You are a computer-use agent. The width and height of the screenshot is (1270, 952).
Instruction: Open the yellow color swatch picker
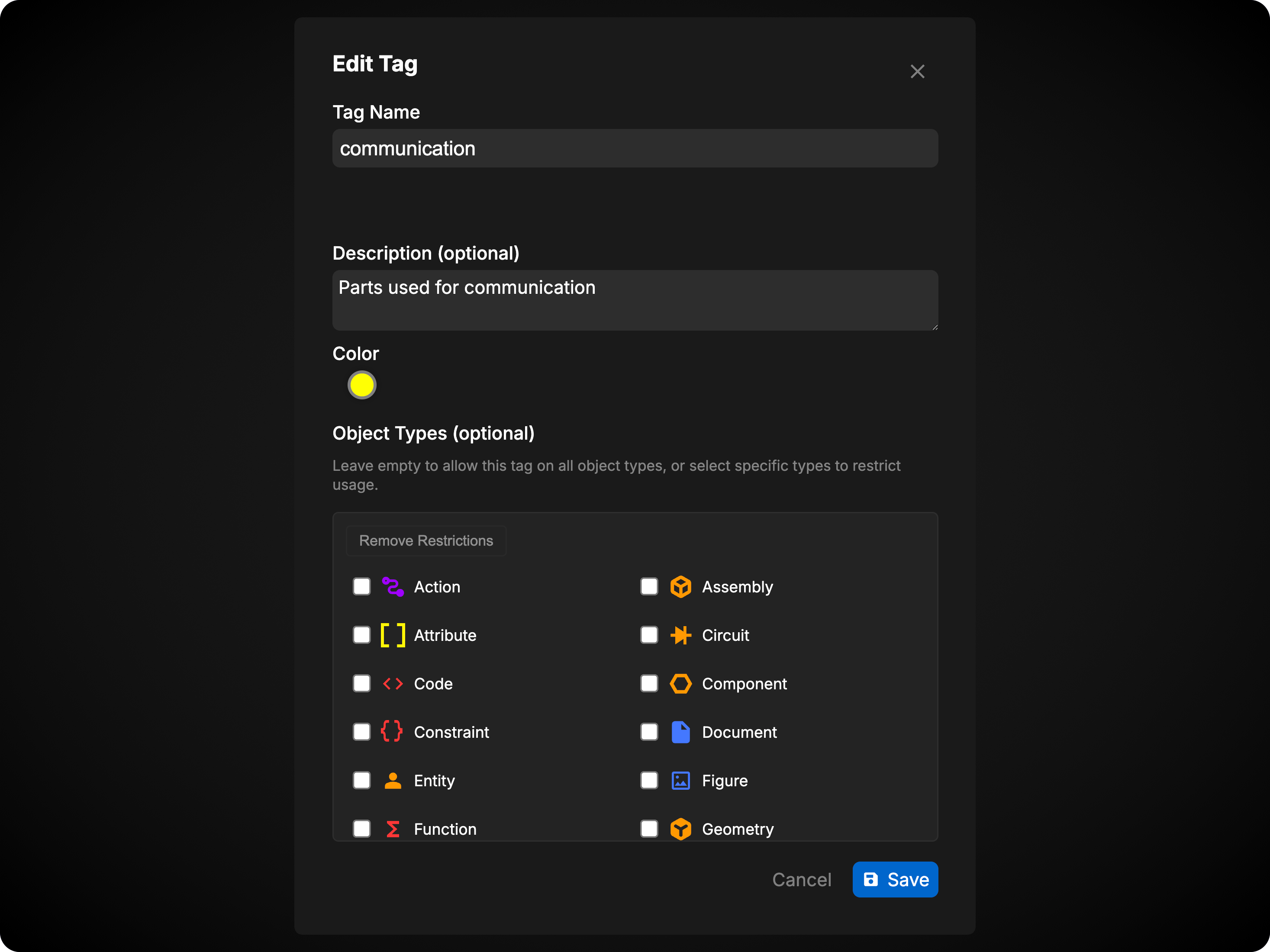coord(362,384)
